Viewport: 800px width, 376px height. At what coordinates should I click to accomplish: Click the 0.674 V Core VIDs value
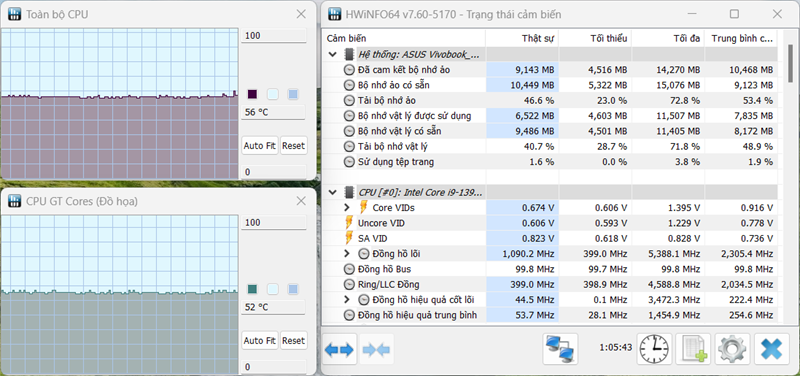pos(537,208)
